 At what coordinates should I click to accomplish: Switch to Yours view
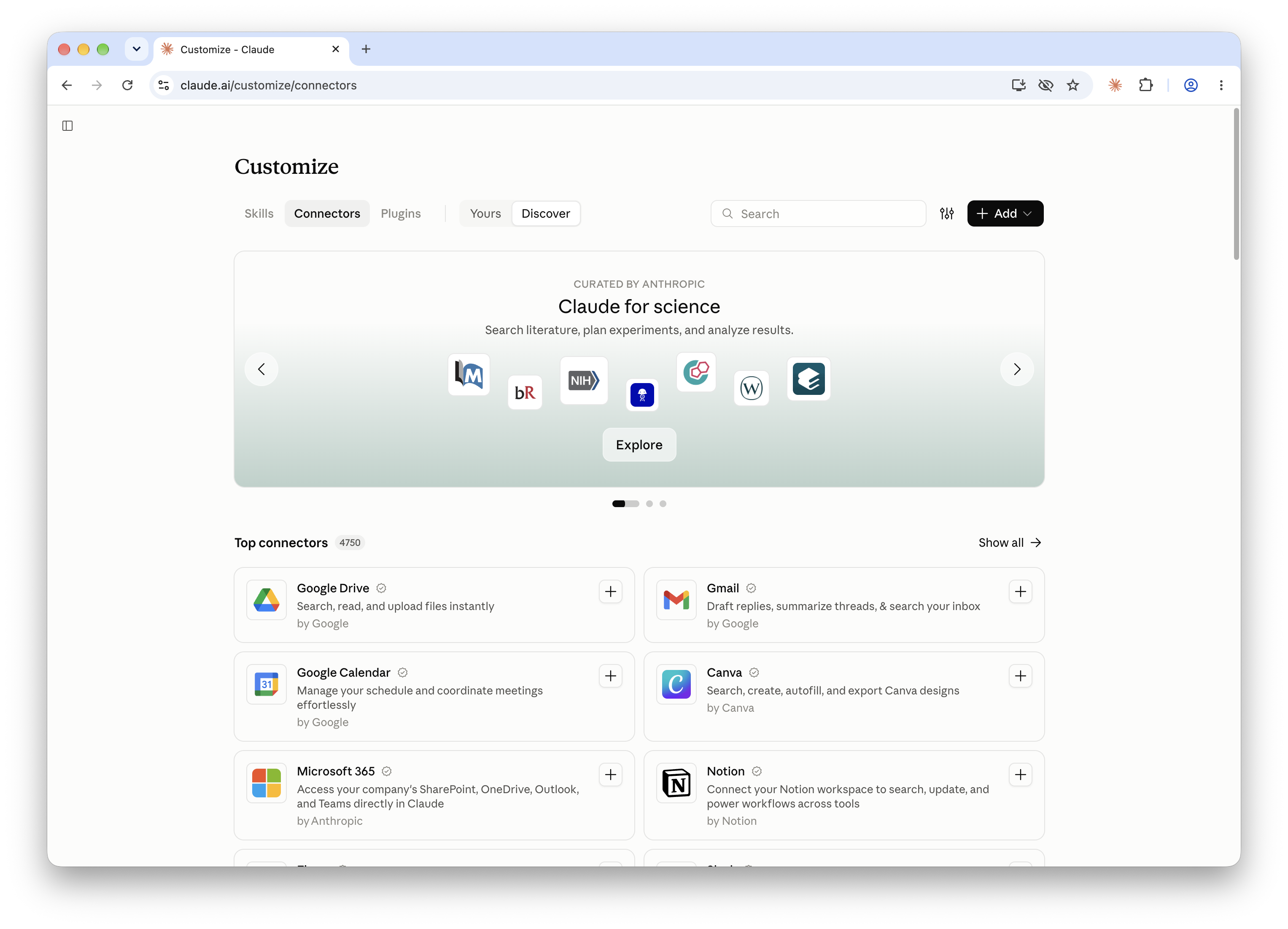pyautogui.click(x=485, y=213)
